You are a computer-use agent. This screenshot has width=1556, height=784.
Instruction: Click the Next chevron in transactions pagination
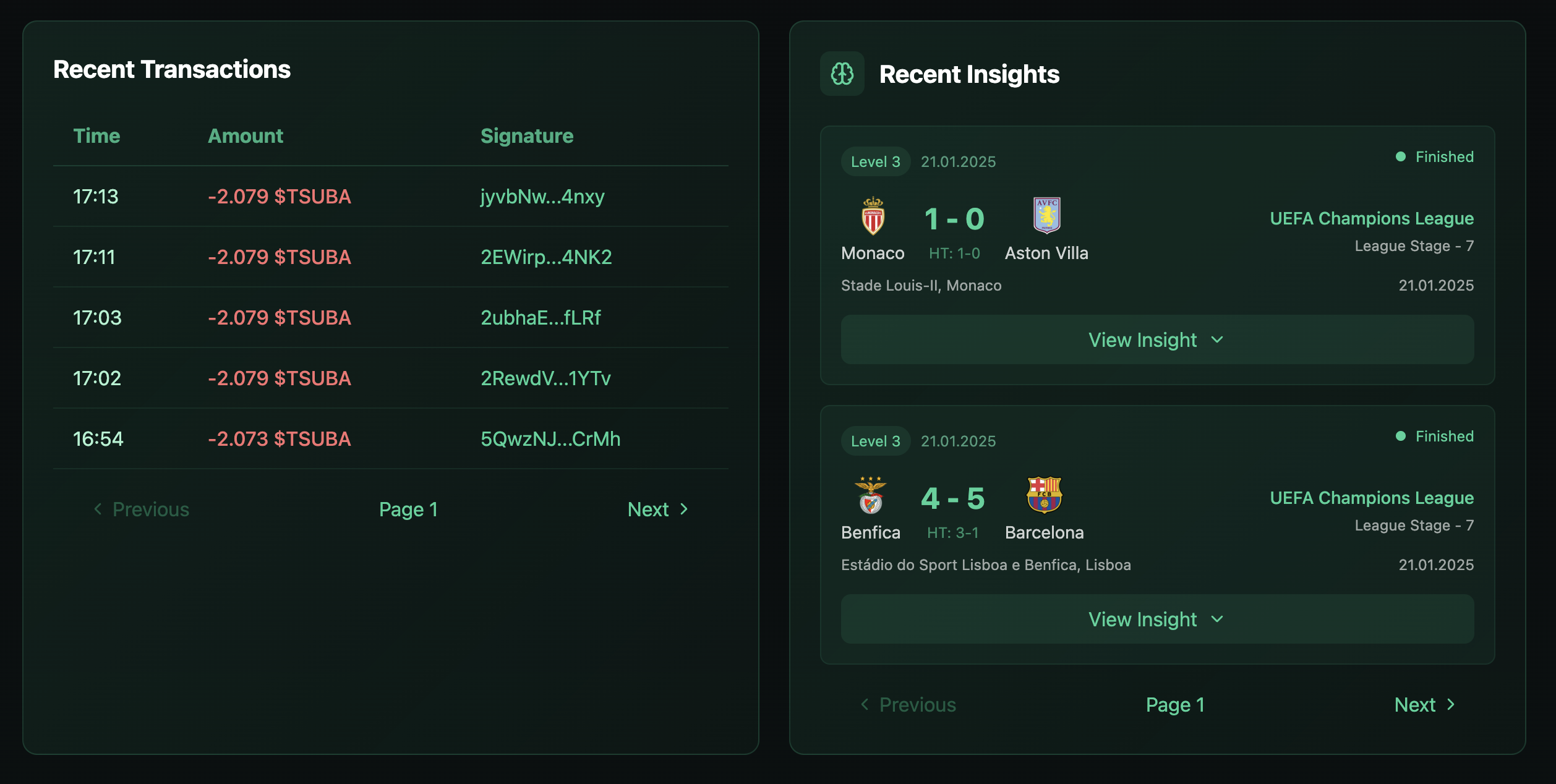pyautogui.click(x=683, y=509)
